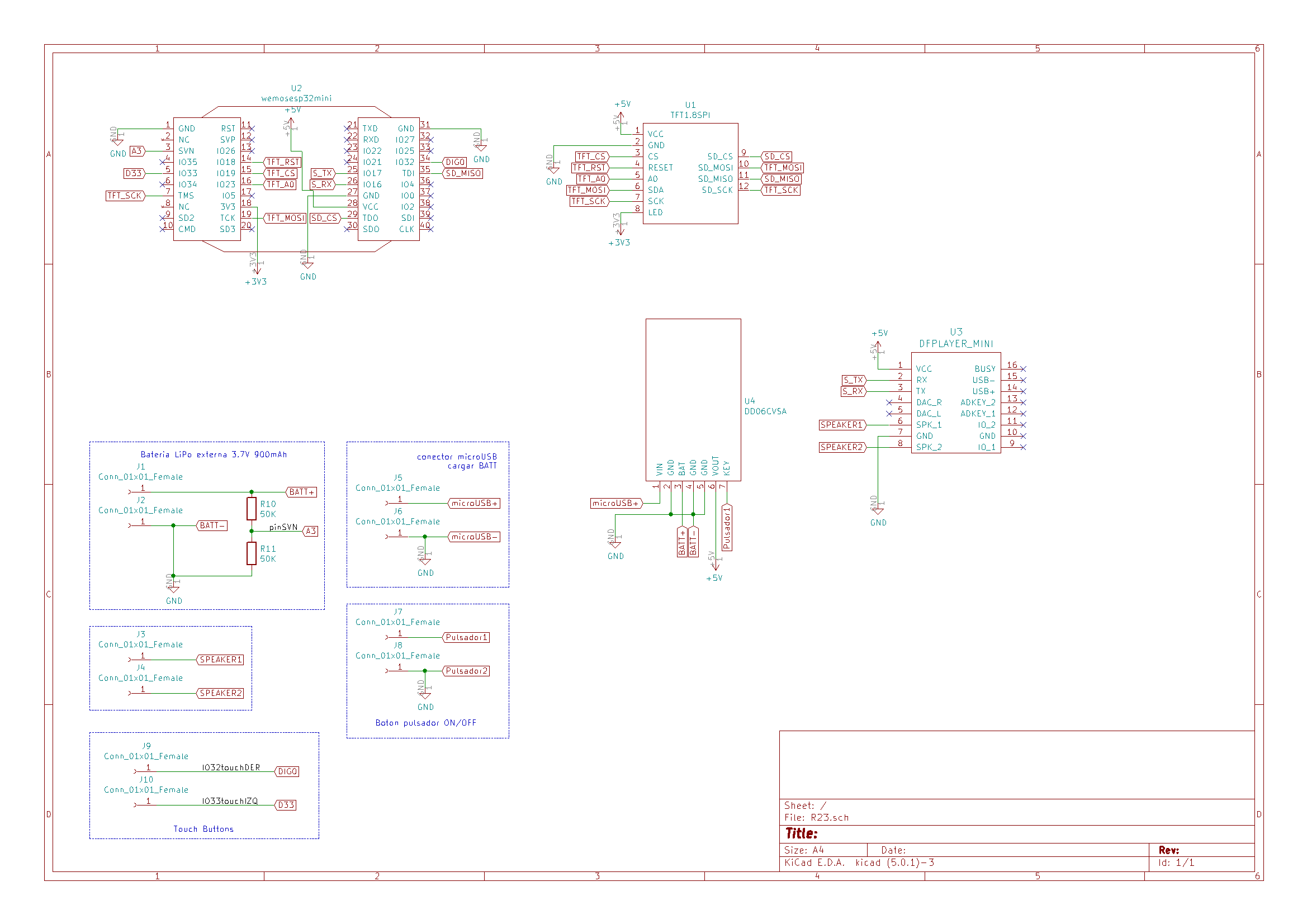Click the U4 DD06CVSA component body

[x=693, y=399]
